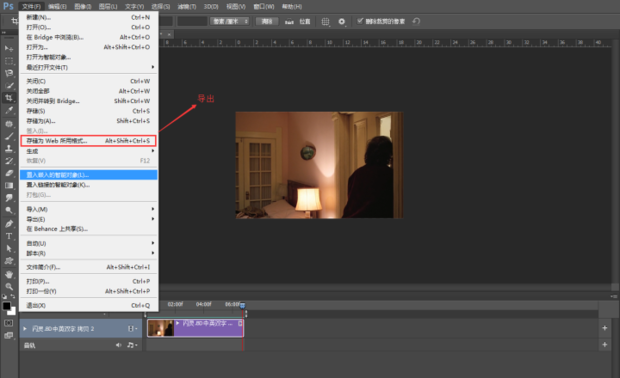Select the Pen tool
Screen dimensions: 620x378
tap(9, 224)
